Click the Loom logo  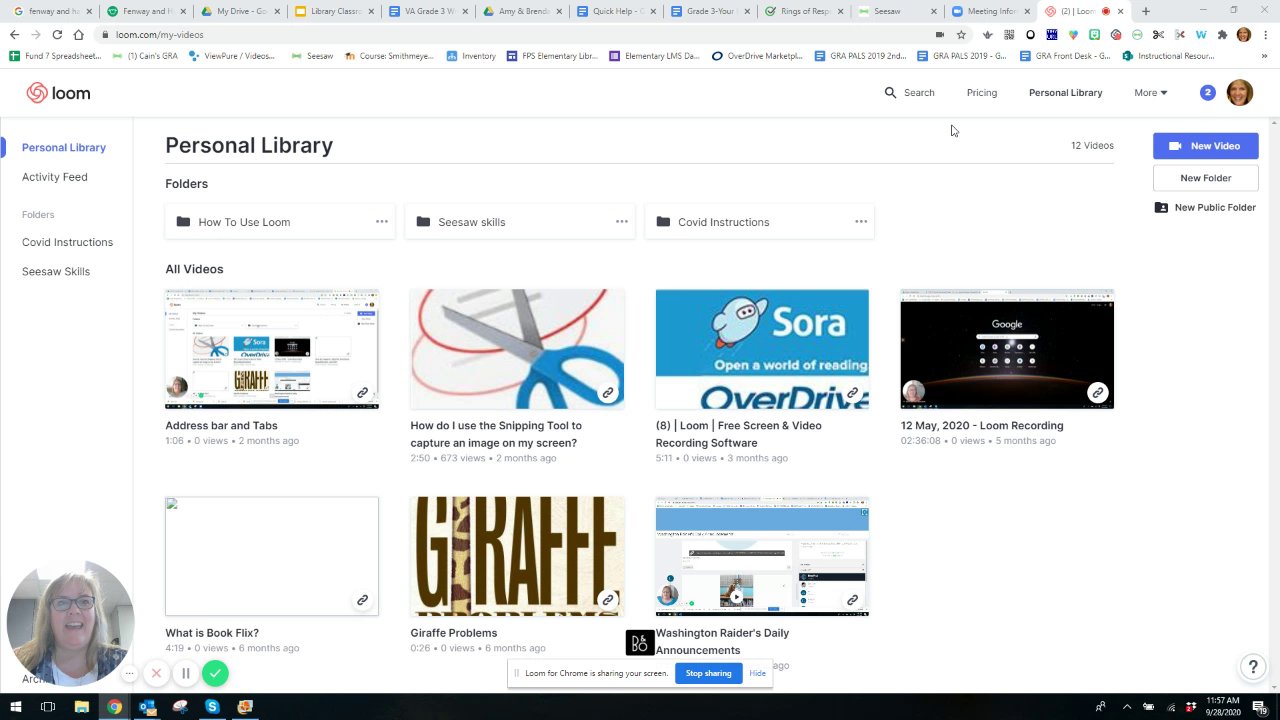point(58,93)
